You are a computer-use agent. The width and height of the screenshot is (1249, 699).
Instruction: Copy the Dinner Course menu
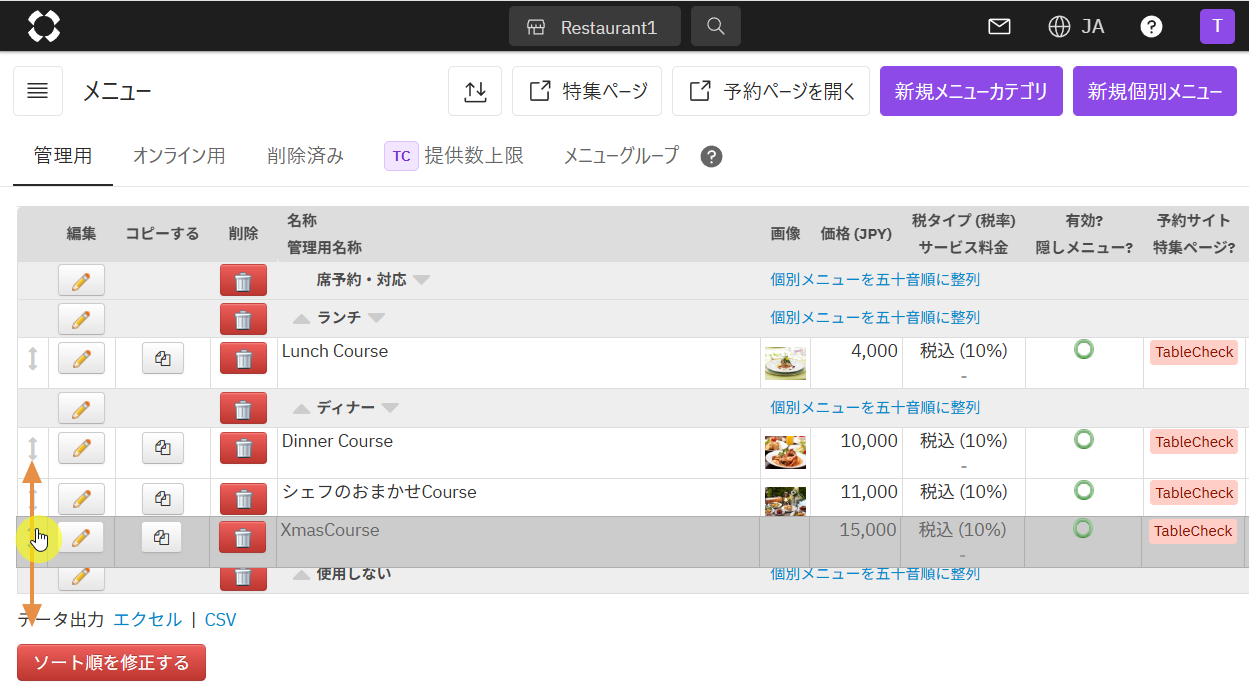[x=163, y=448]
